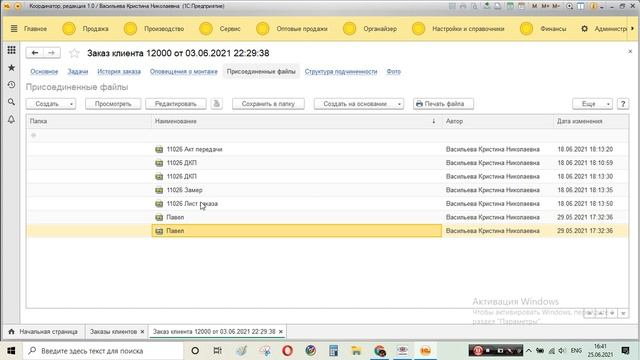
Task: Select the 11026 Лист заказа file row
Action: pyautogui.click(x=327, y=204)
